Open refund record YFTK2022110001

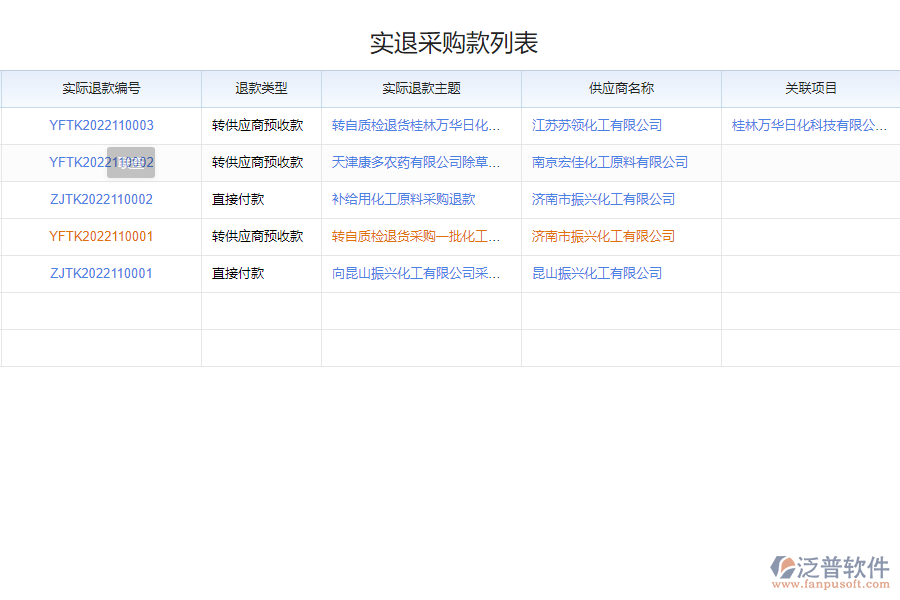pos(103,236)
